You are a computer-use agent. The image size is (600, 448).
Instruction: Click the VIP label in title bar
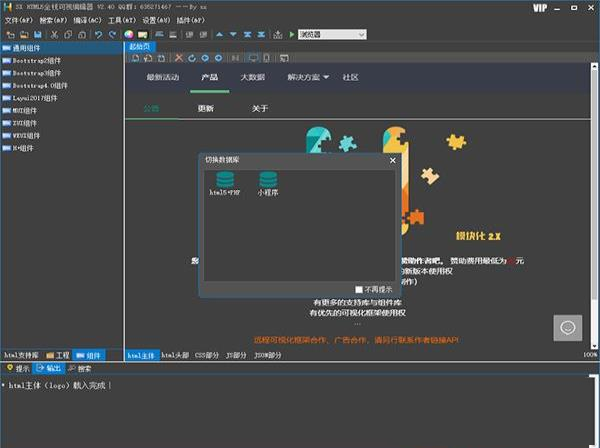pos(540,8)
